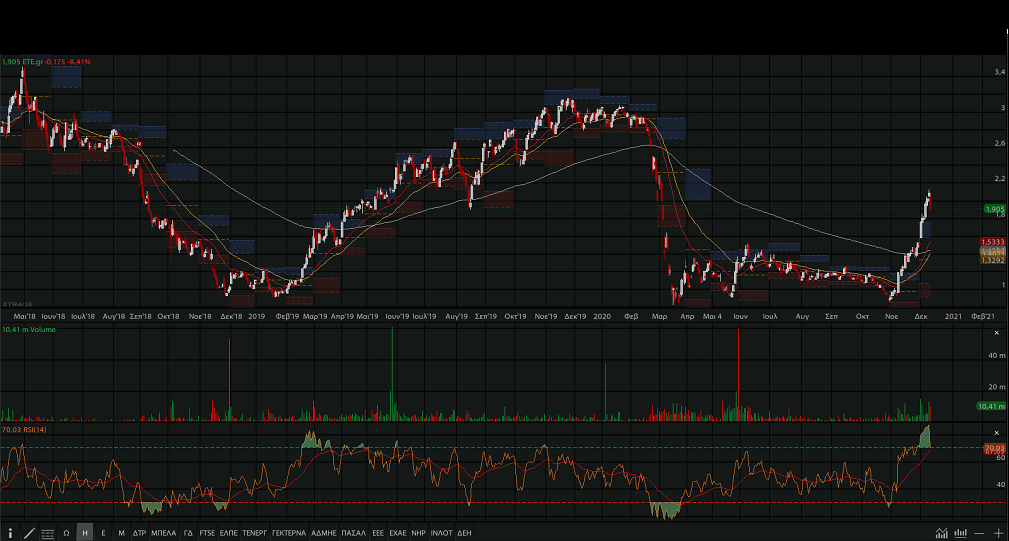1009x541 pixels.
Task: Switch to the Μ monthly timeframe
Action: click(x=121, y=533)
